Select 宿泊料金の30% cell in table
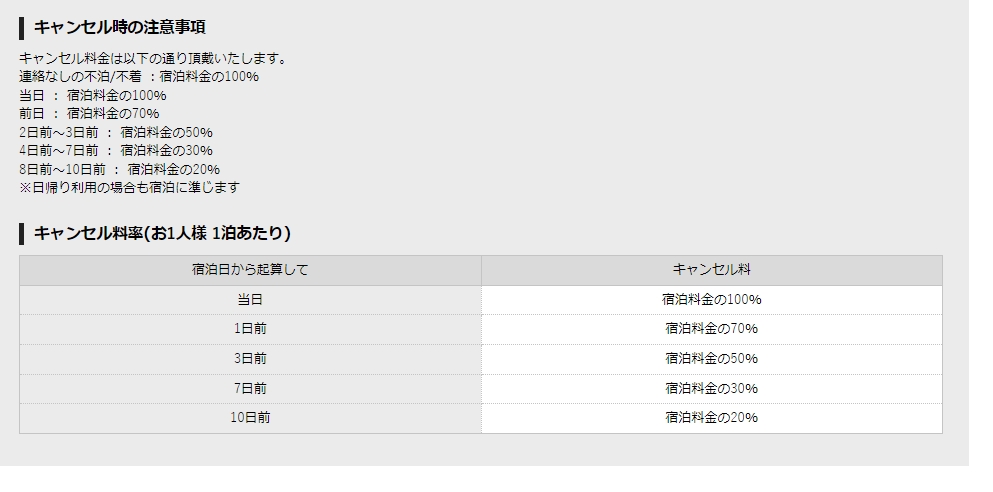The width and height of the screenshot is (993, 492). [712, 389]
